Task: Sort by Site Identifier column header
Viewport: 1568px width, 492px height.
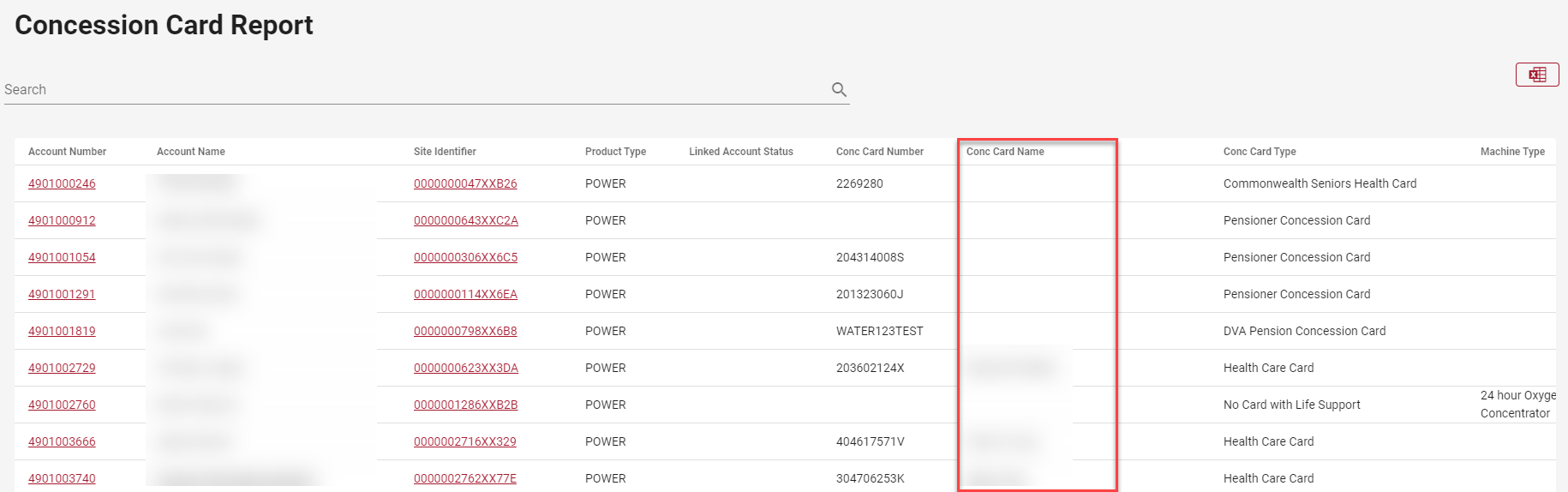Action: click(x=445, y=152)
